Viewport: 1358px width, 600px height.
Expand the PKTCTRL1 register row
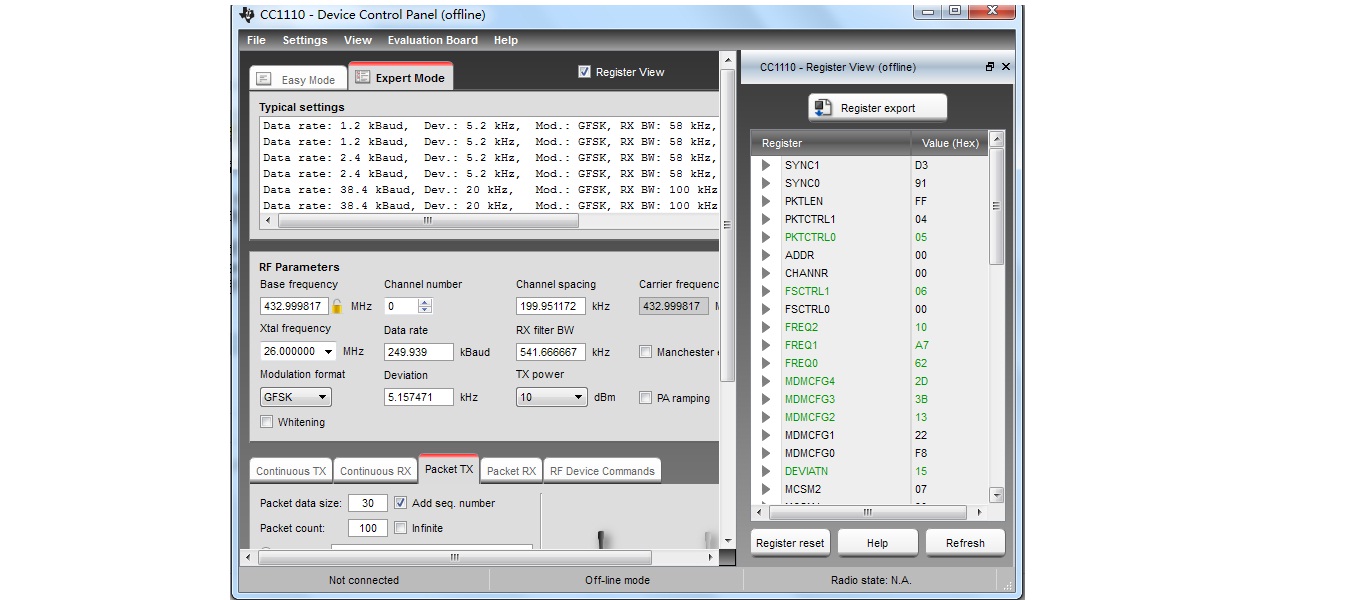click(766, 219)
